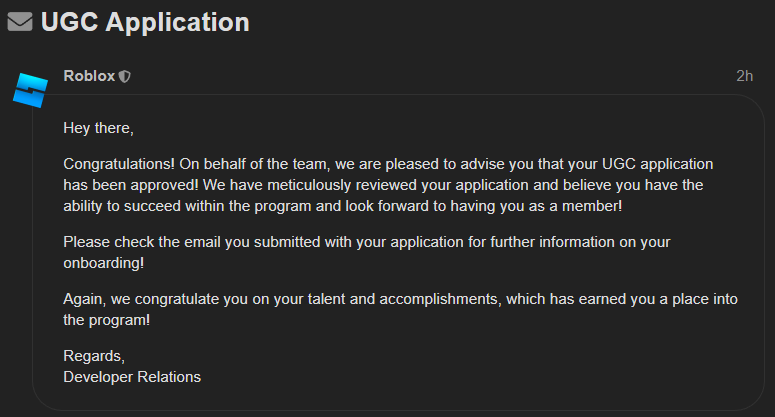Select the UGC Application heading
The image size is (775, 417).
coord(145,22)
